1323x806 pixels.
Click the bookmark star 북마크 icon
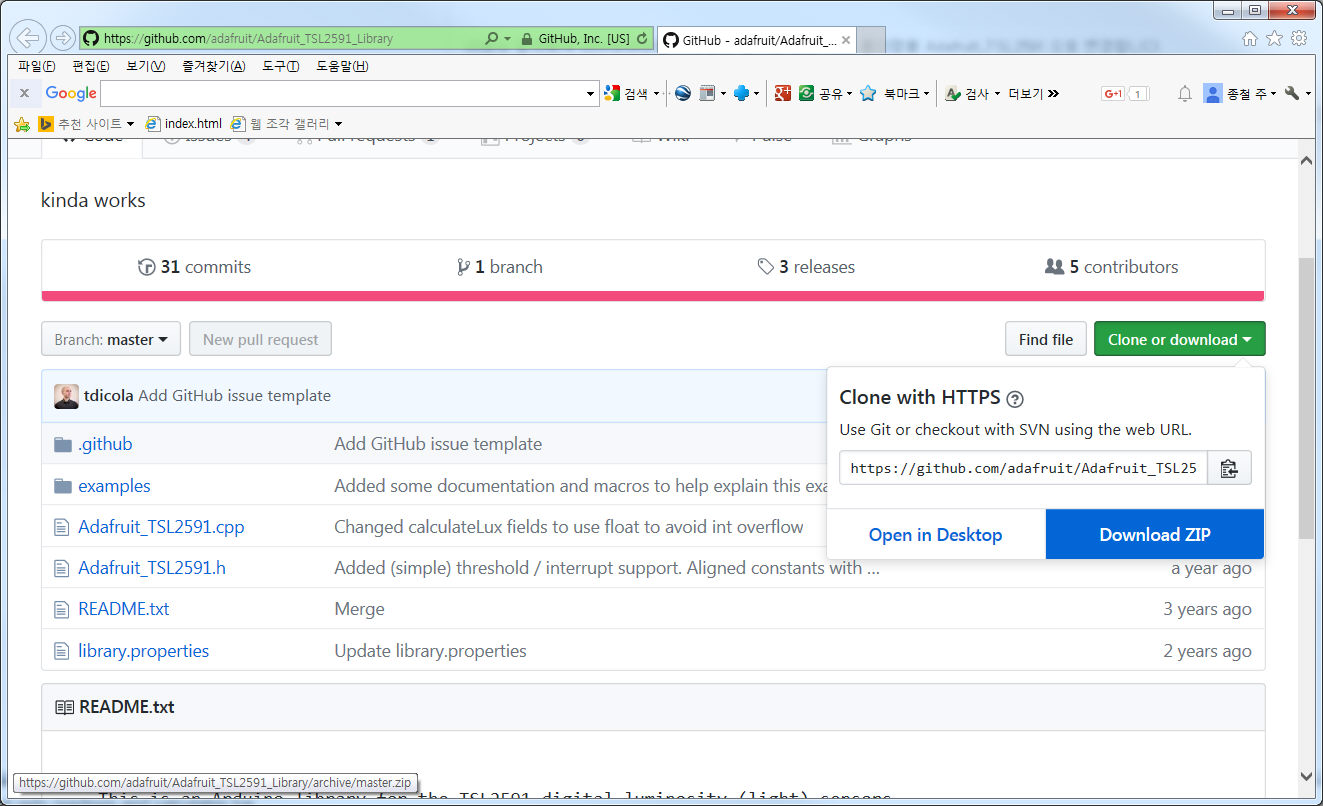868,93
